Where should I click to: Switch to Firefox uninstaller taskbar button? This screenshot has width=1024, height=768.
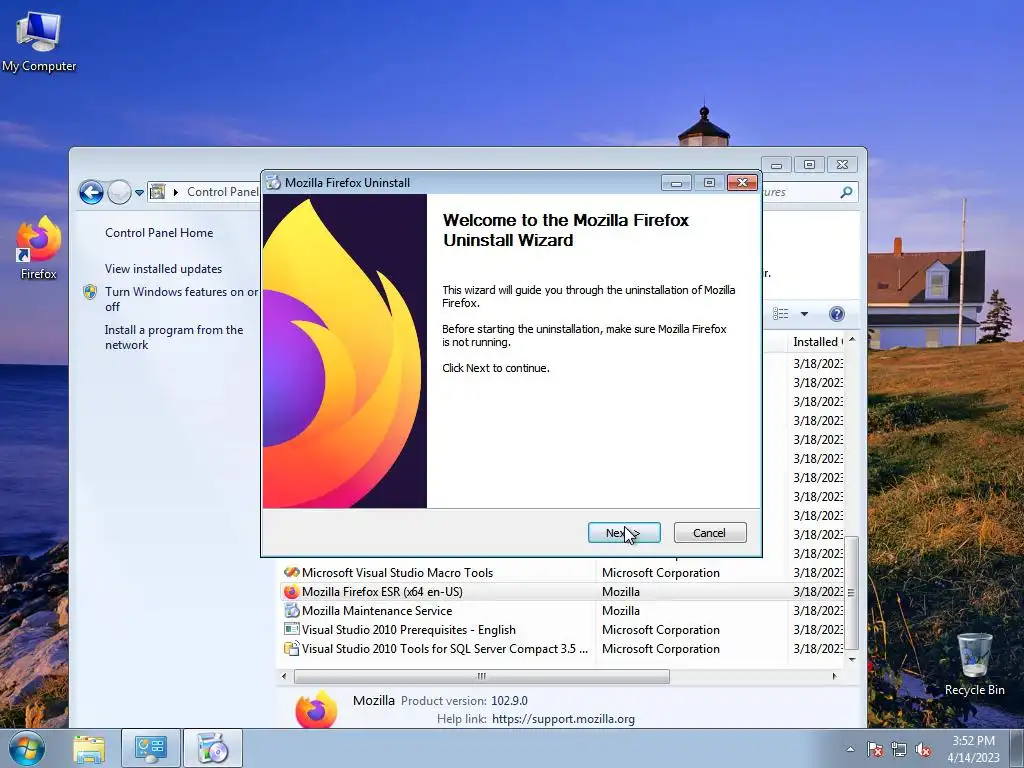[x=212, y=748]
